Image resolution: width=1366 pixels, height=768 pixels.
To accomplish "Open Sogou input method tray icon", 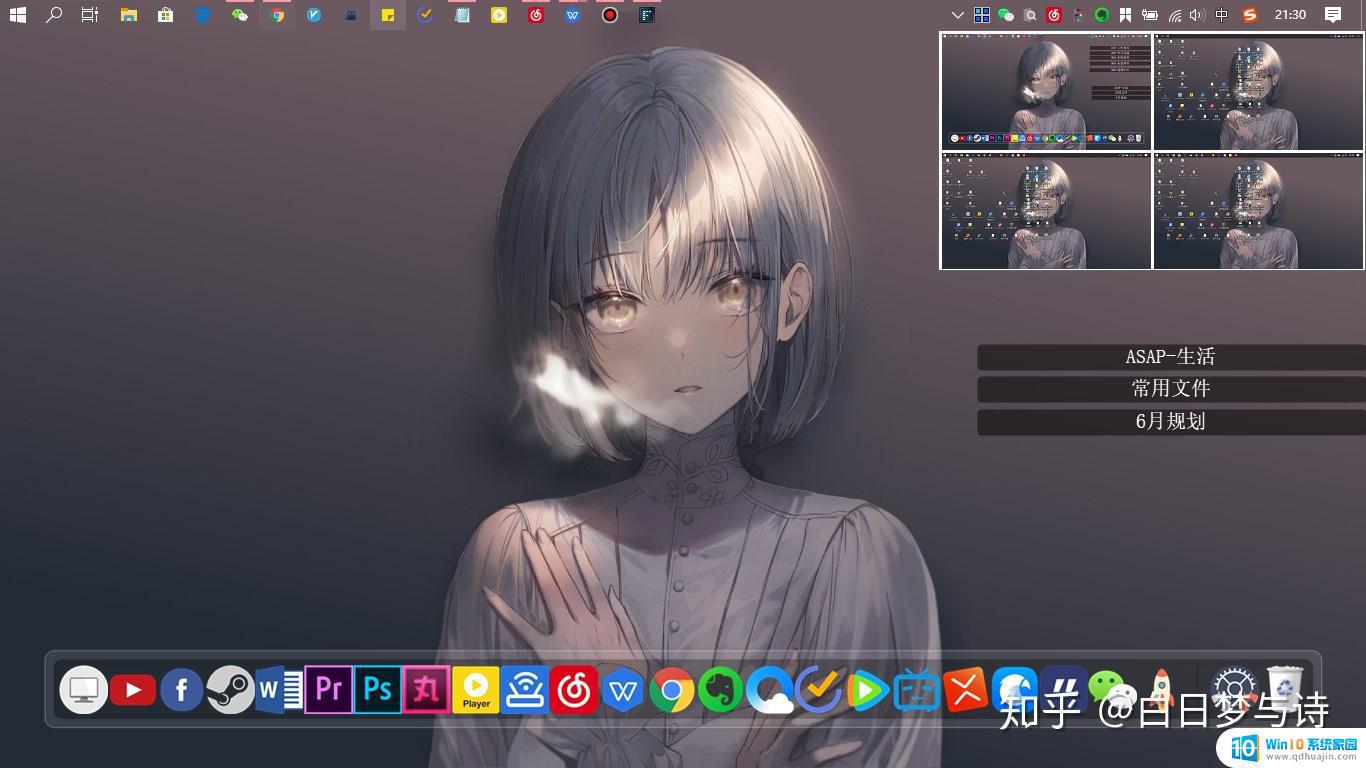I will pyautogui.click(x=1250, y=15).
